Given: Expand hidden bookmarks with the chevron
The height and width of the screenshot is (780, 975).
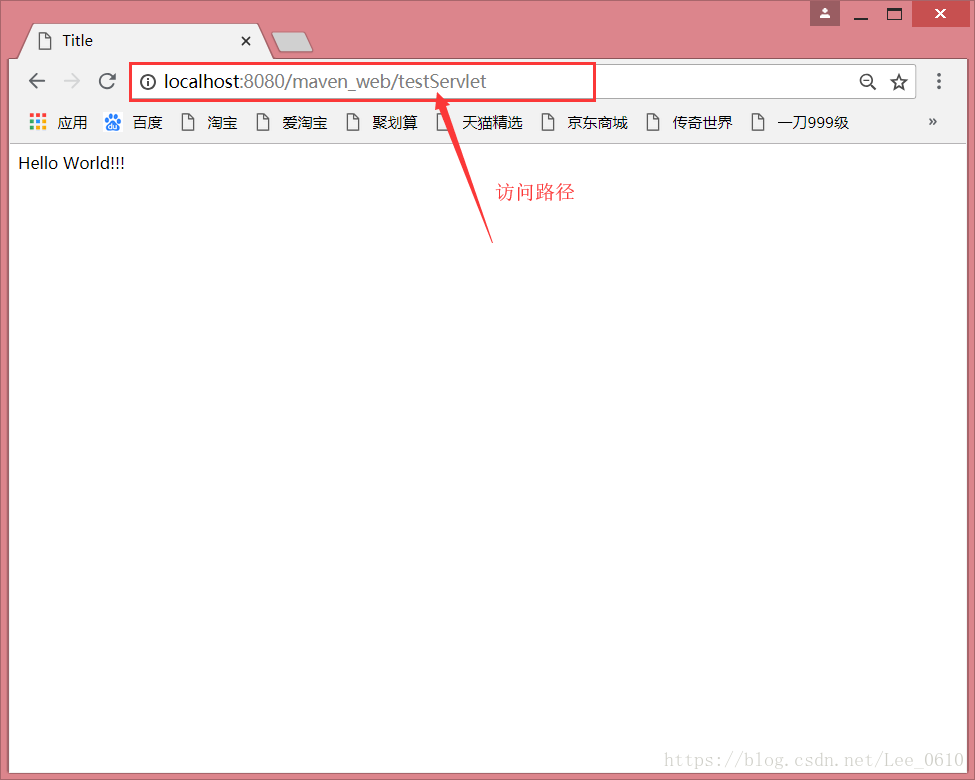Looking at the screenshot, I should pos(932,121).
